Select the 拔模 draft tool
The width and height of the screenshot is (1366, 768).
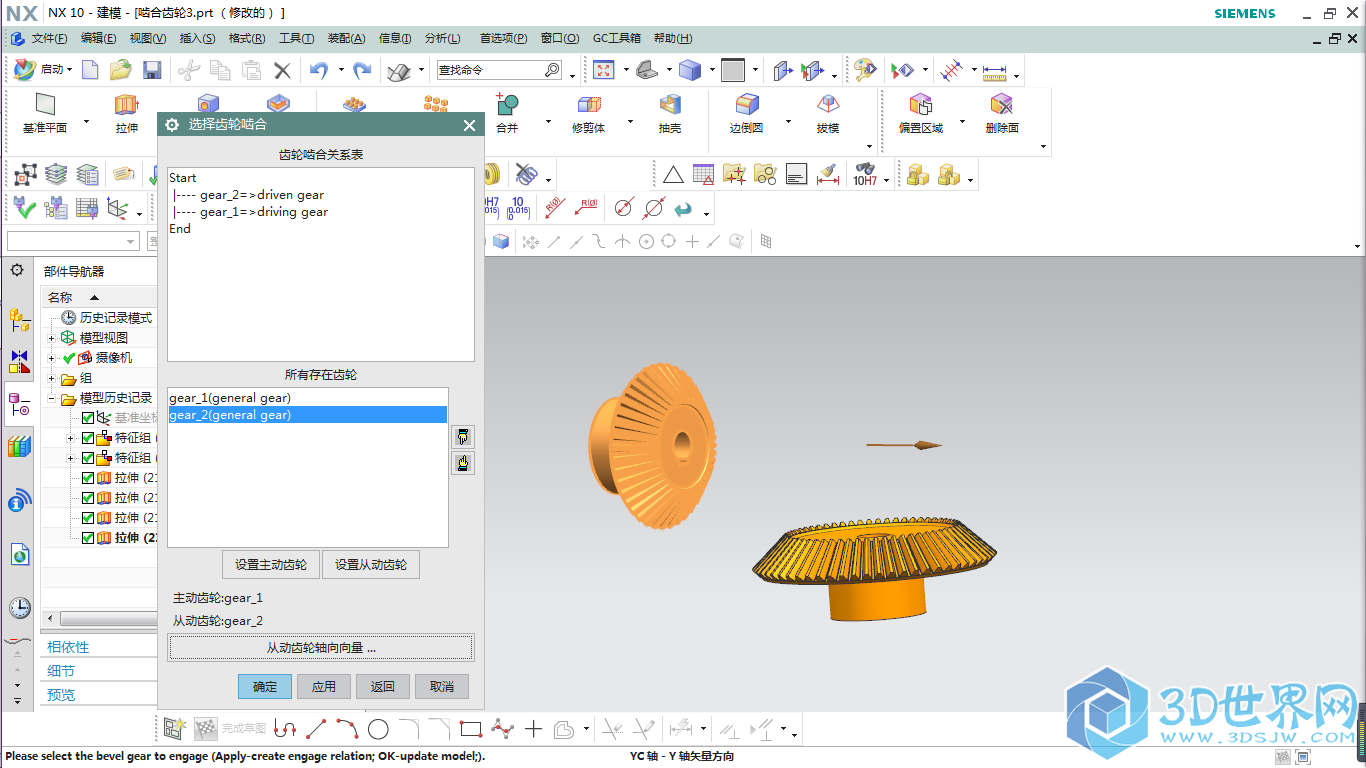click(x=828, y=114)
